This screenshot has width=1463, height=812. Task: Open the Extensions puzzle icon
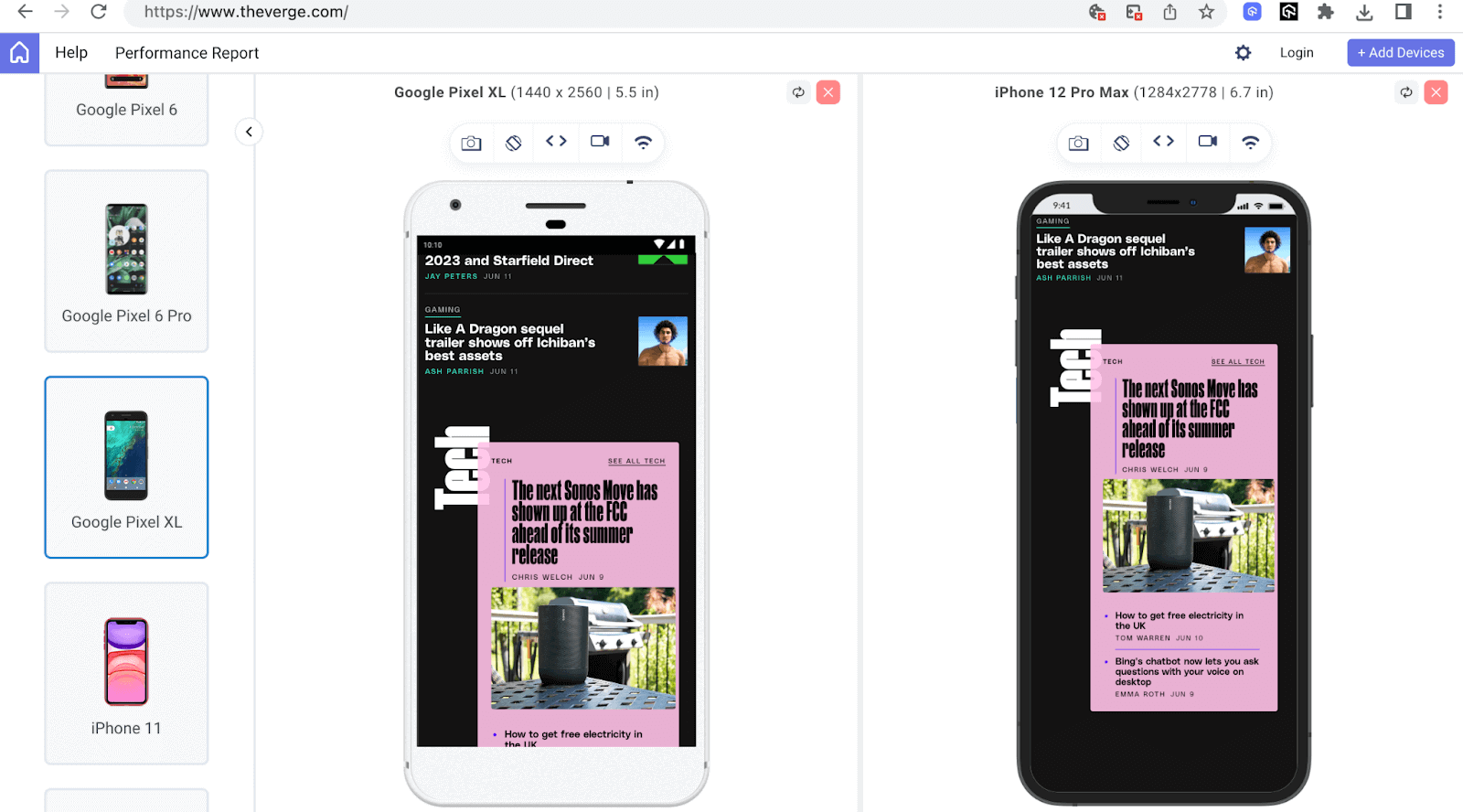[1325, 12]
